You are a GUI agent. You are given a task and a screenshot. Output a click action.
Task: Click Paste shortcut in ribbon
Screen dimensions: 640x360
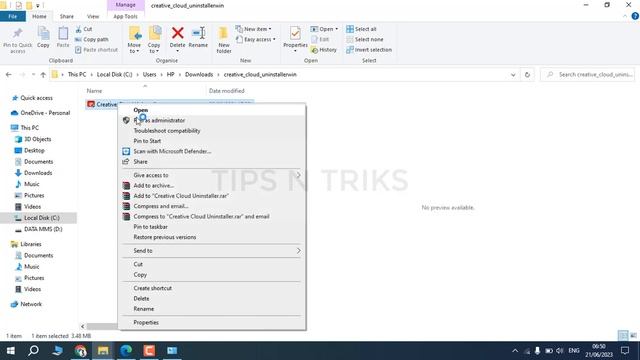[96, 50]
